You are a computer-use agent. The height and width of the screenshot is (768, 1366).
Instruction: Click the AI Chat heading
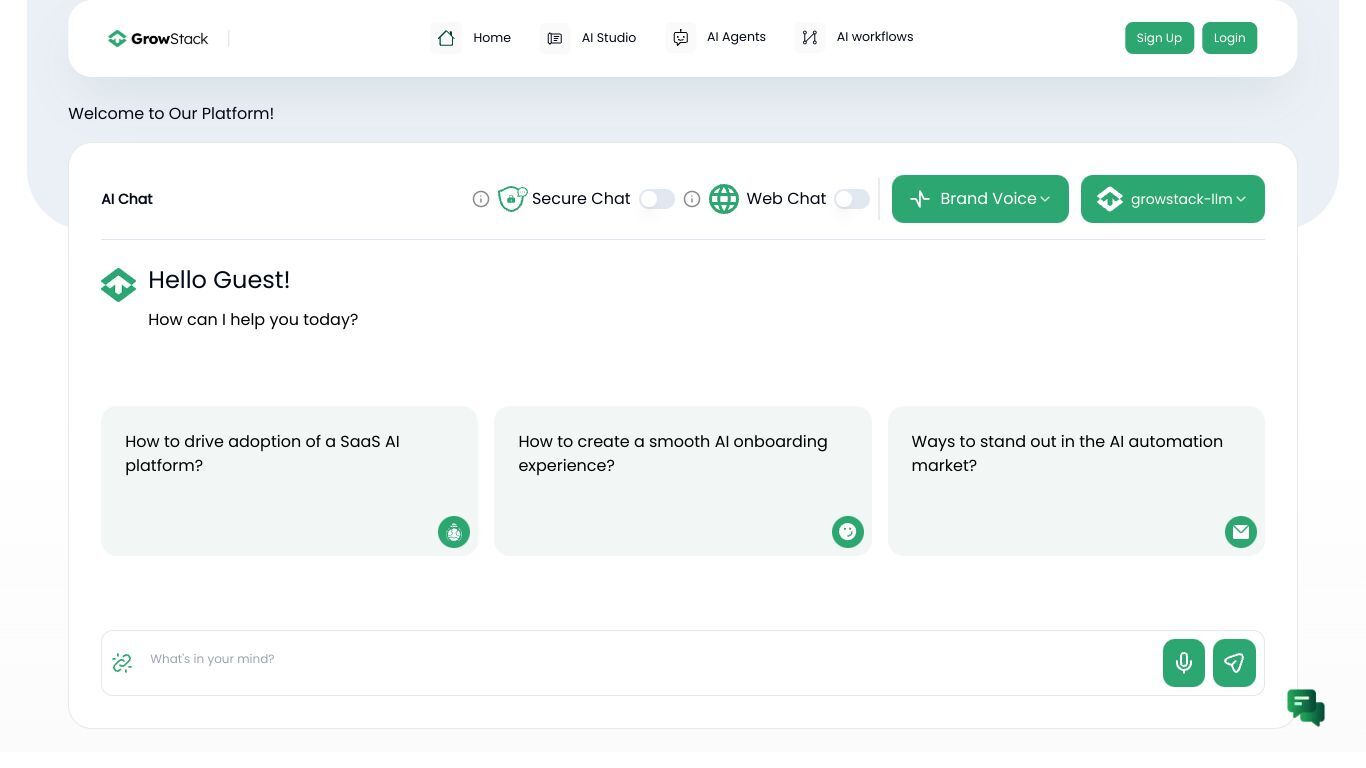coord(127,199)
